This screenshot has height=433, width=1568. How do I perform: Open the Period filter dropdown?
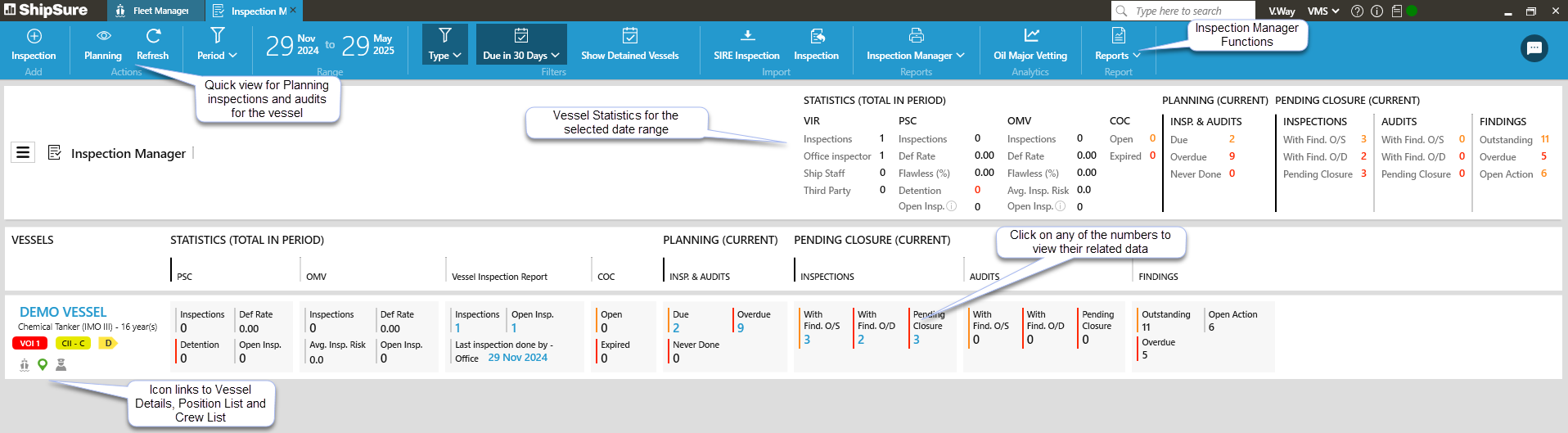point(217,44)
